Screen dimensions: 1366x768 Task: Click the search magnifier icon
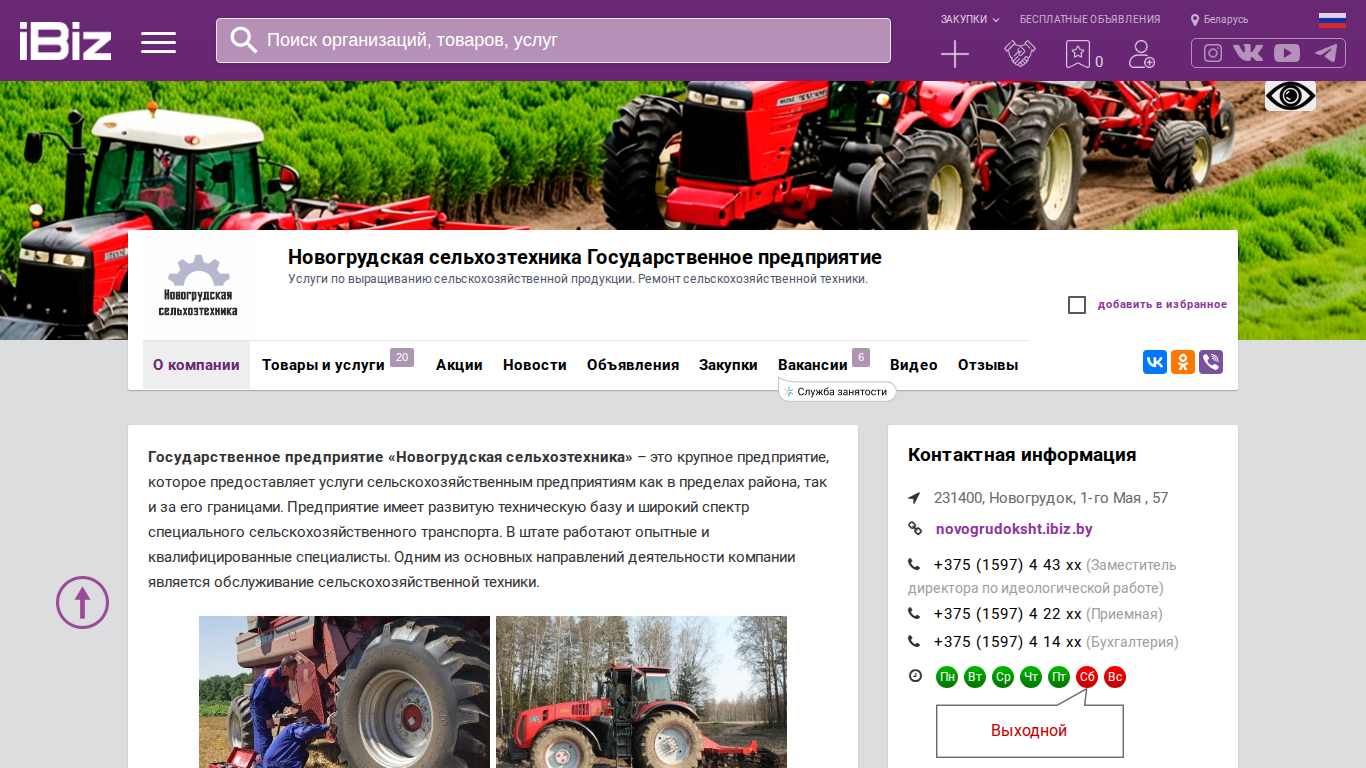(243, 40)
